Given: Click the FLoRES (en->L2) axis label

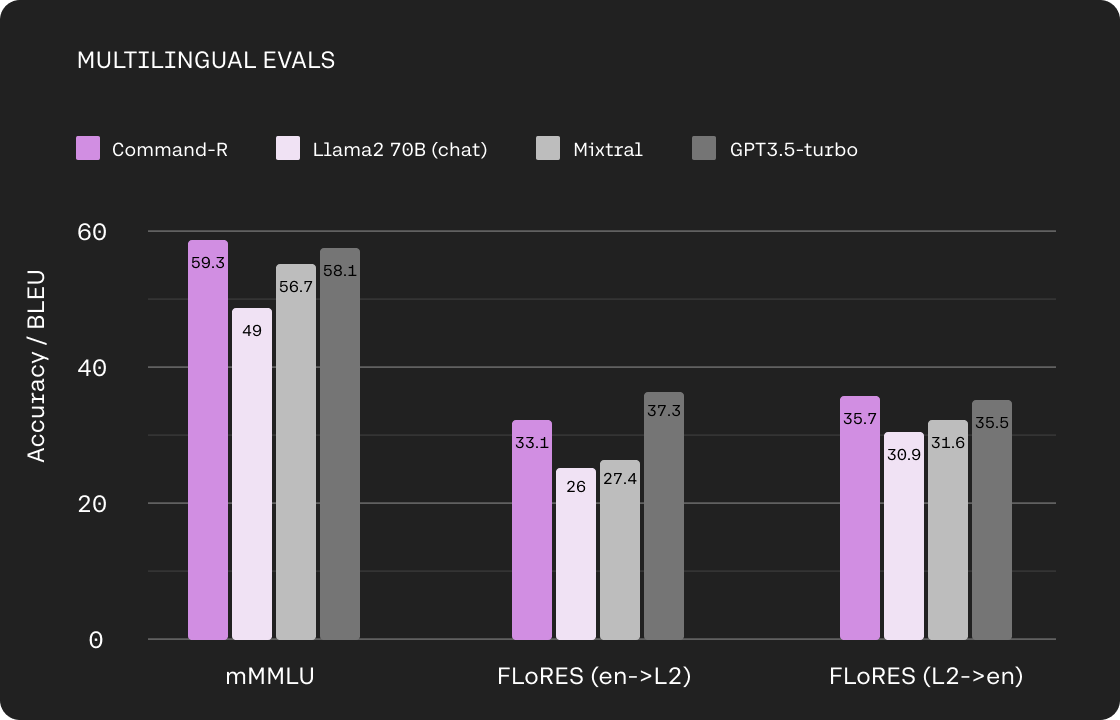Looking at the screenshot, I should click(x=594, y=676).
